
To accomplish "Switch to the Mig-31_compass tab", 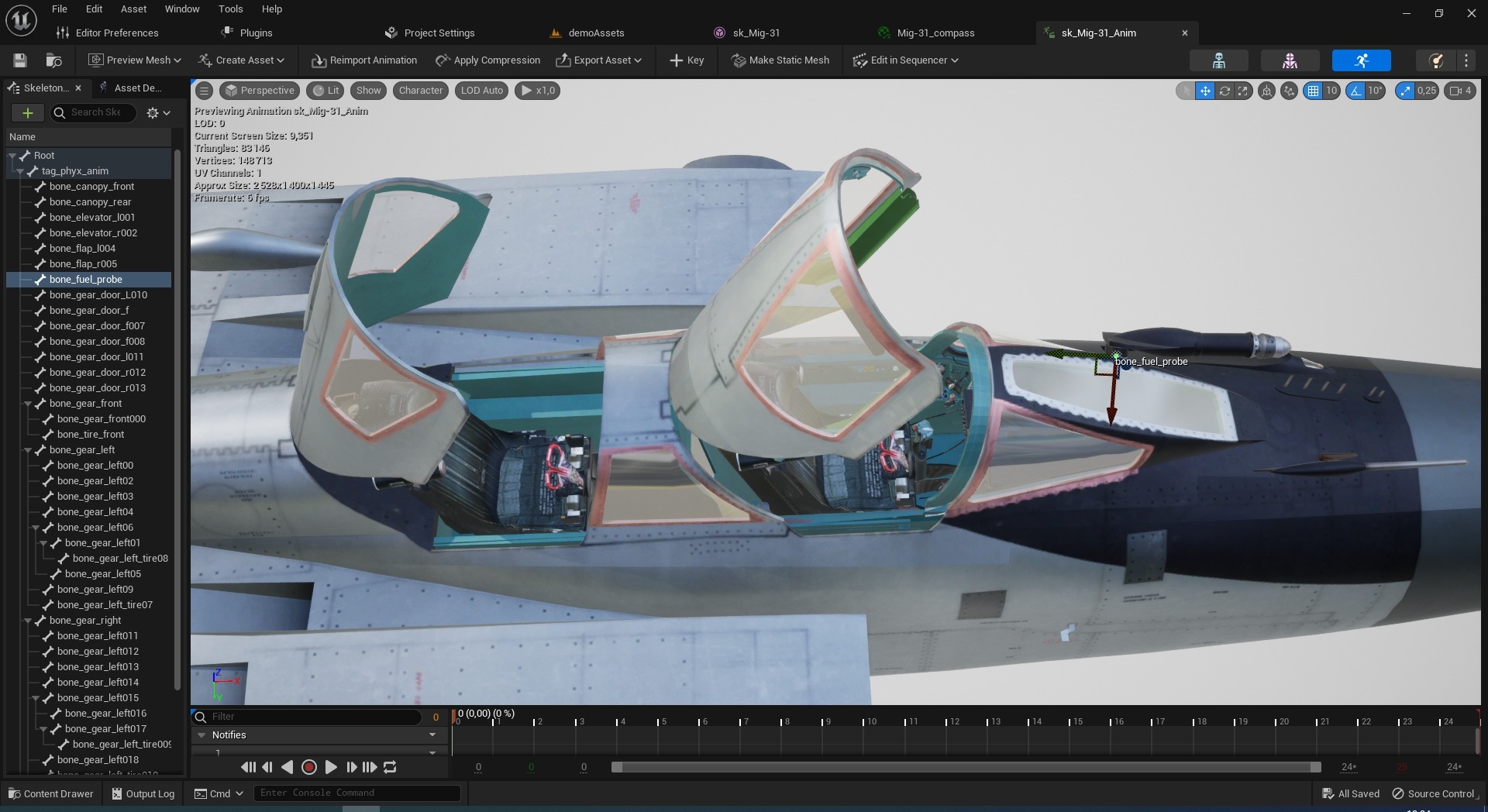I will (927, 33).
